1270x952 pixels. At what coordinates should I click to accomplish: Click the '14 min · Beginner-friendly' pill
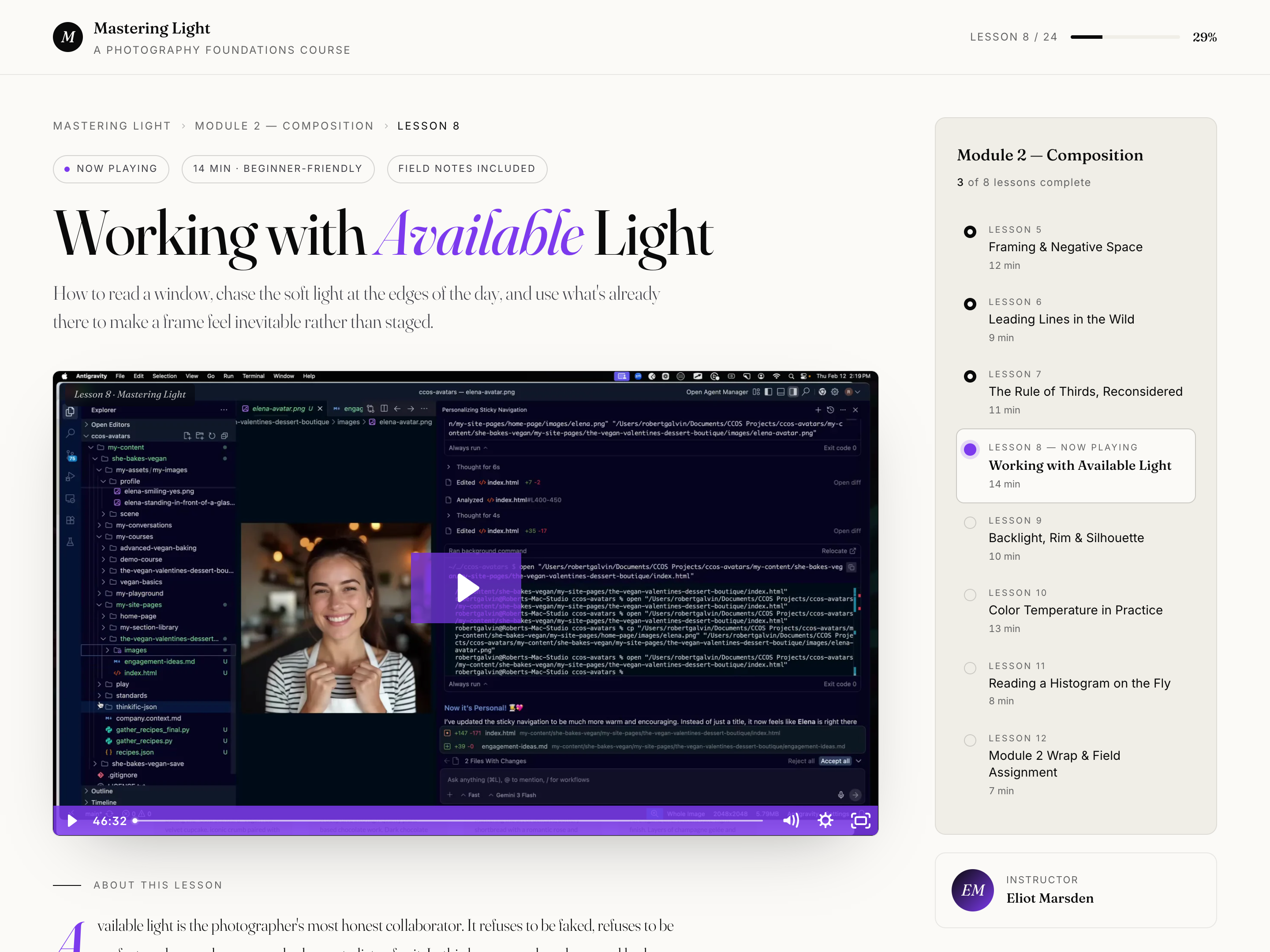click(x=278, y=169)
